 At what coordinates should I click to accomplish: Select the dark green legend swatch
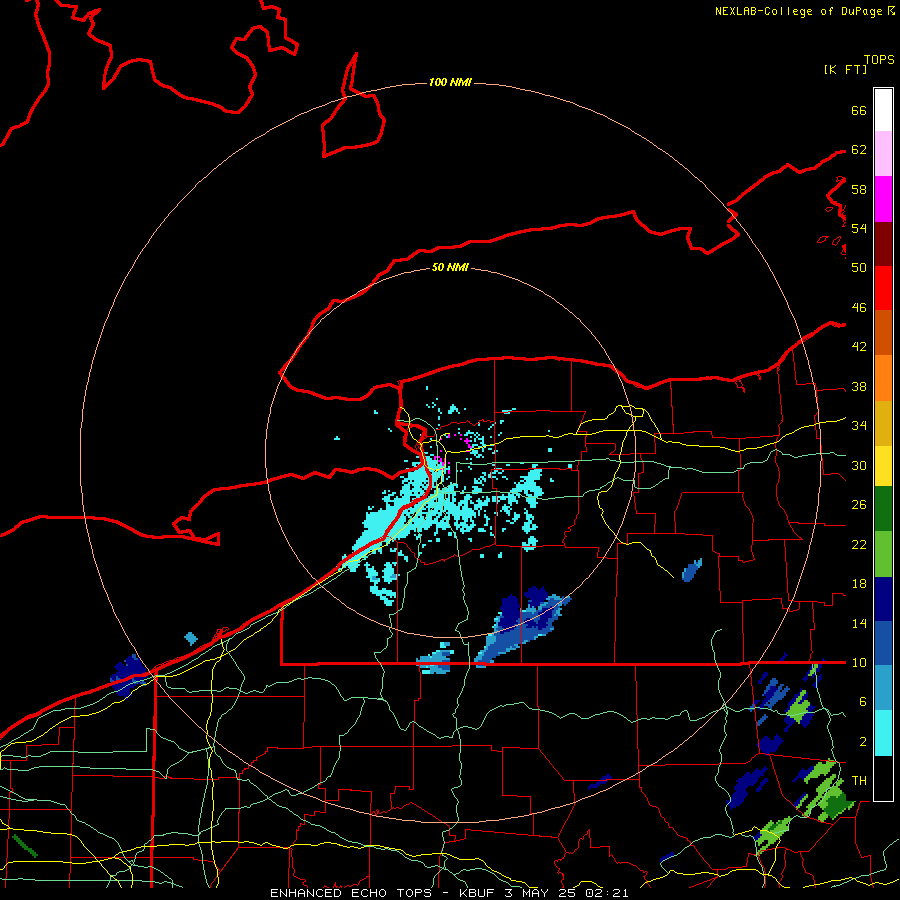click(883, 509)
